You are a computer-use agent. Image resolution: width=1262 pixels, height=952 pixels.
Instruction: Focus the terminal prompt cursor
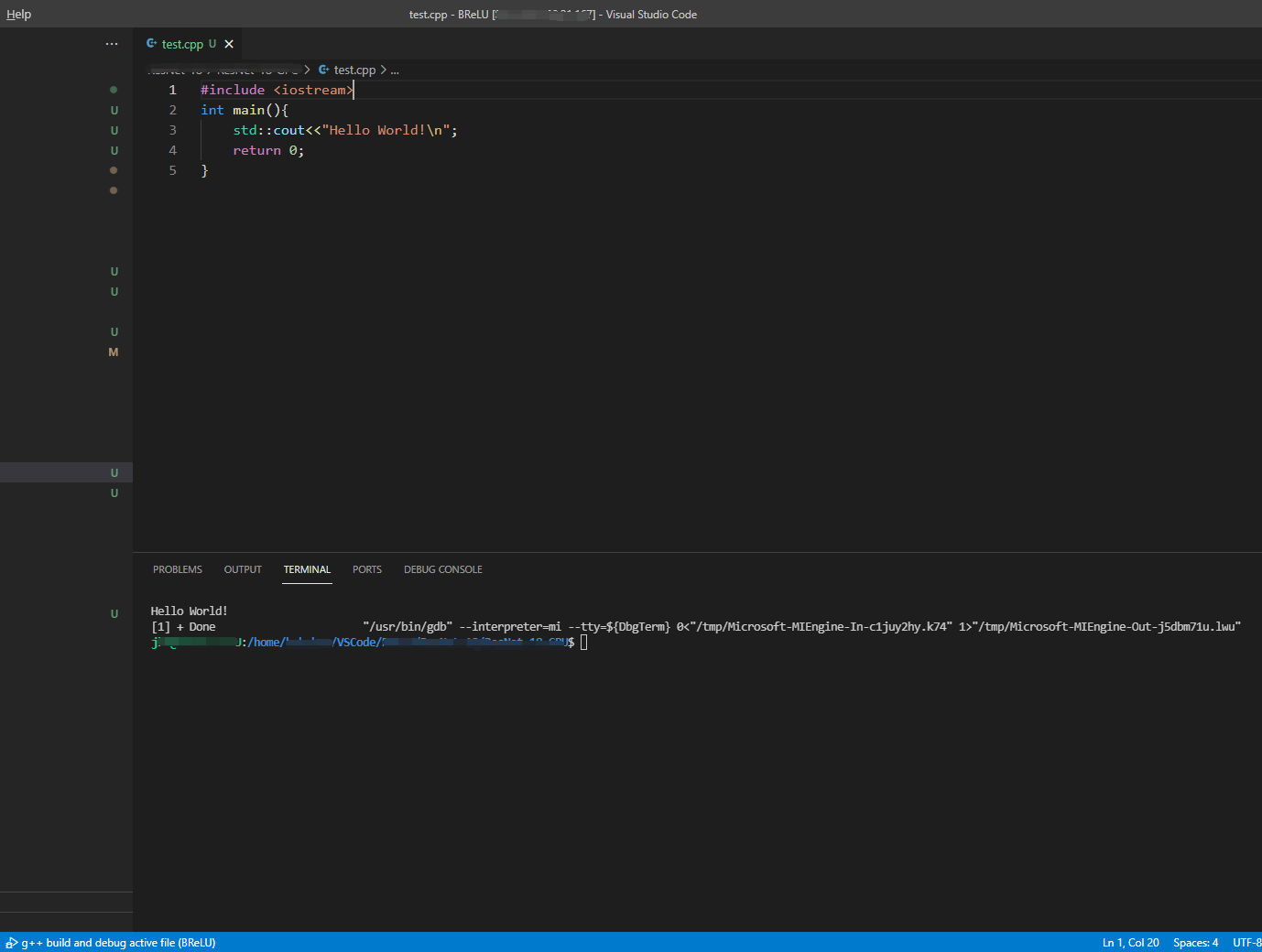coord(583,643)
